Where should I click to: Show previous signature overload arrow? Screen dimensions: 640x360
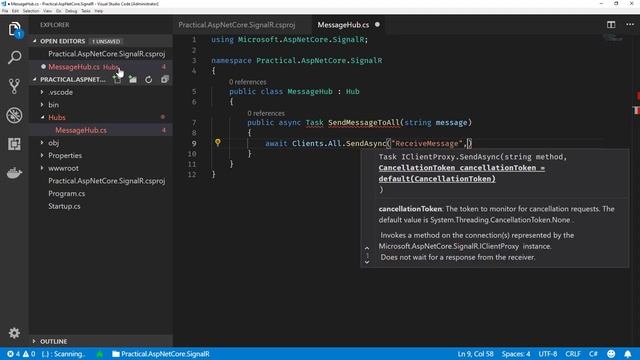[x=367, y=248]
